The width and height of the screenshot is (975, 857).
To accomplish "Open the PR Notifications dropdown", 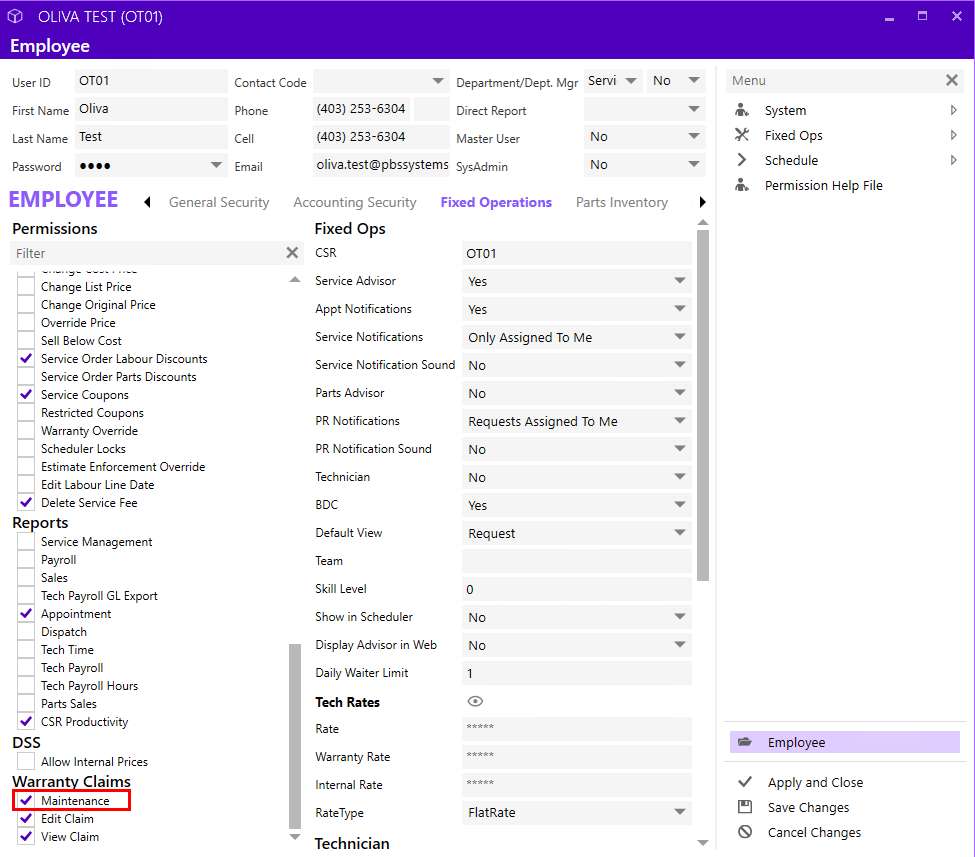I will [x=576, y=421].
